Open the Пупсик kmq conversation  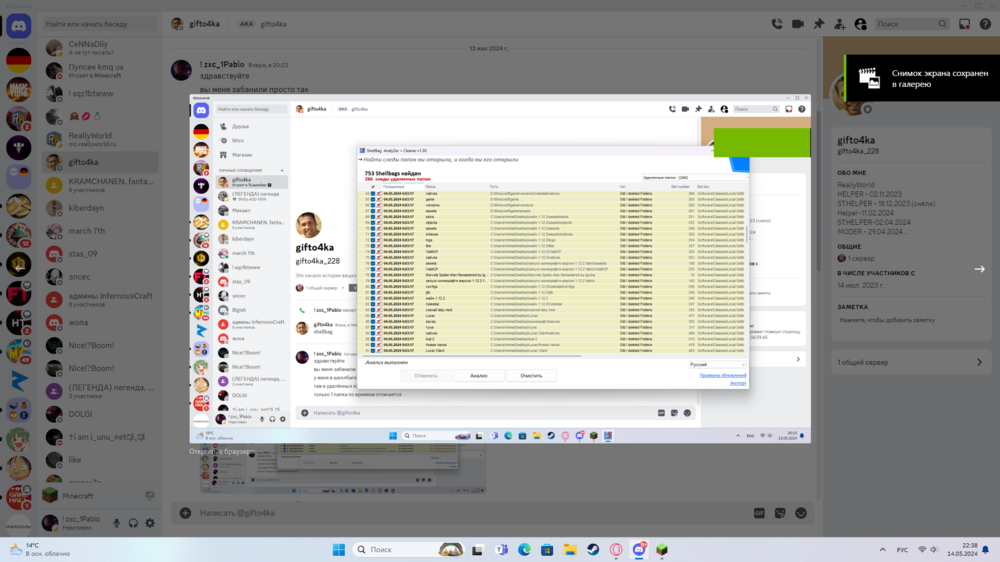(x=100, y=70)
